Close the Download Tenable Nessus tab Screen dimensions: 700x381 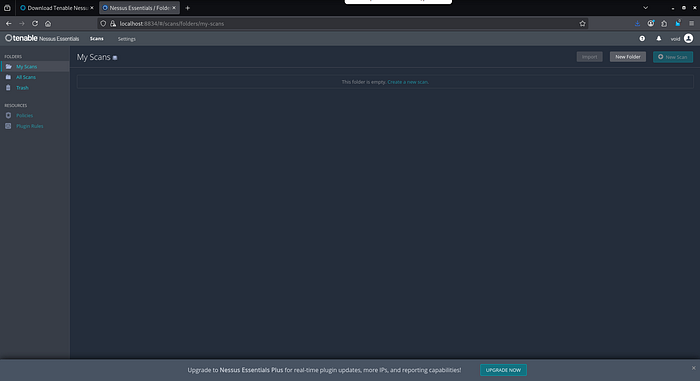point(92,8)
